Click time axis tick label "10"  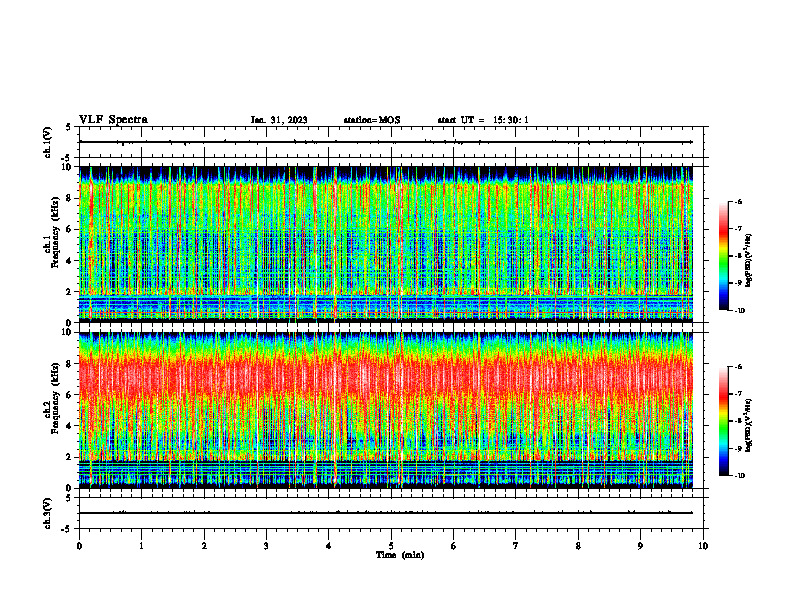pyautogui.click(x=703, y=546)
